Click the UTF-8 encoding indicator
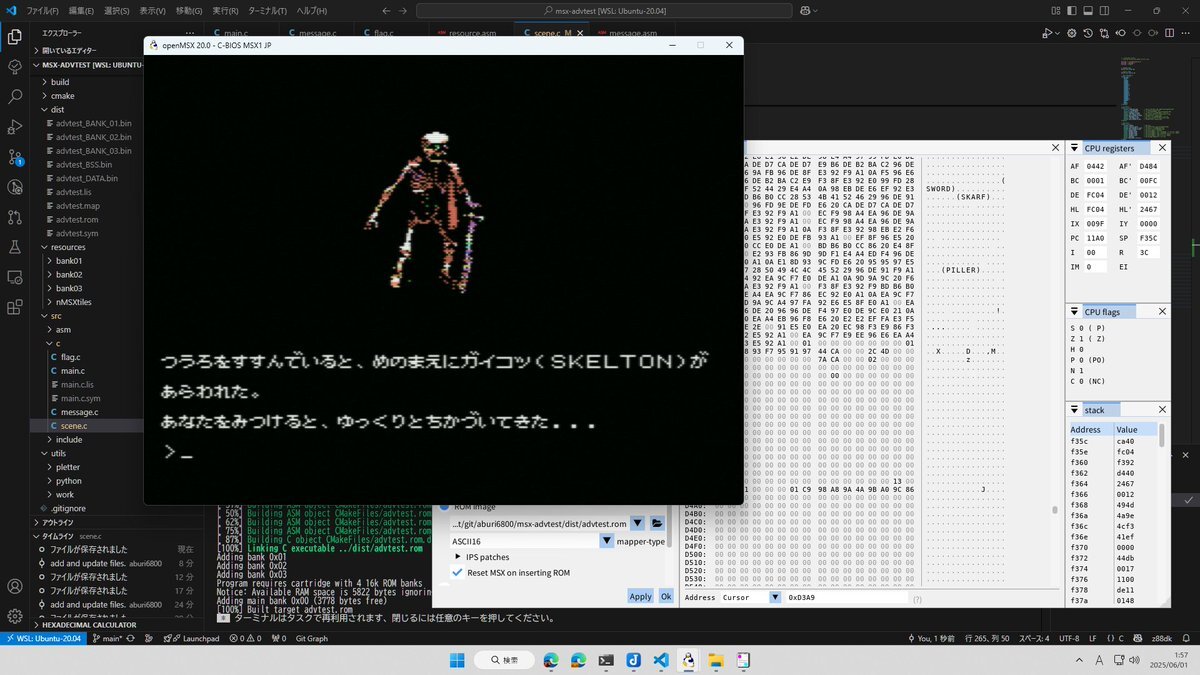The image size is (1200, 675). (x=1069, y=638)
